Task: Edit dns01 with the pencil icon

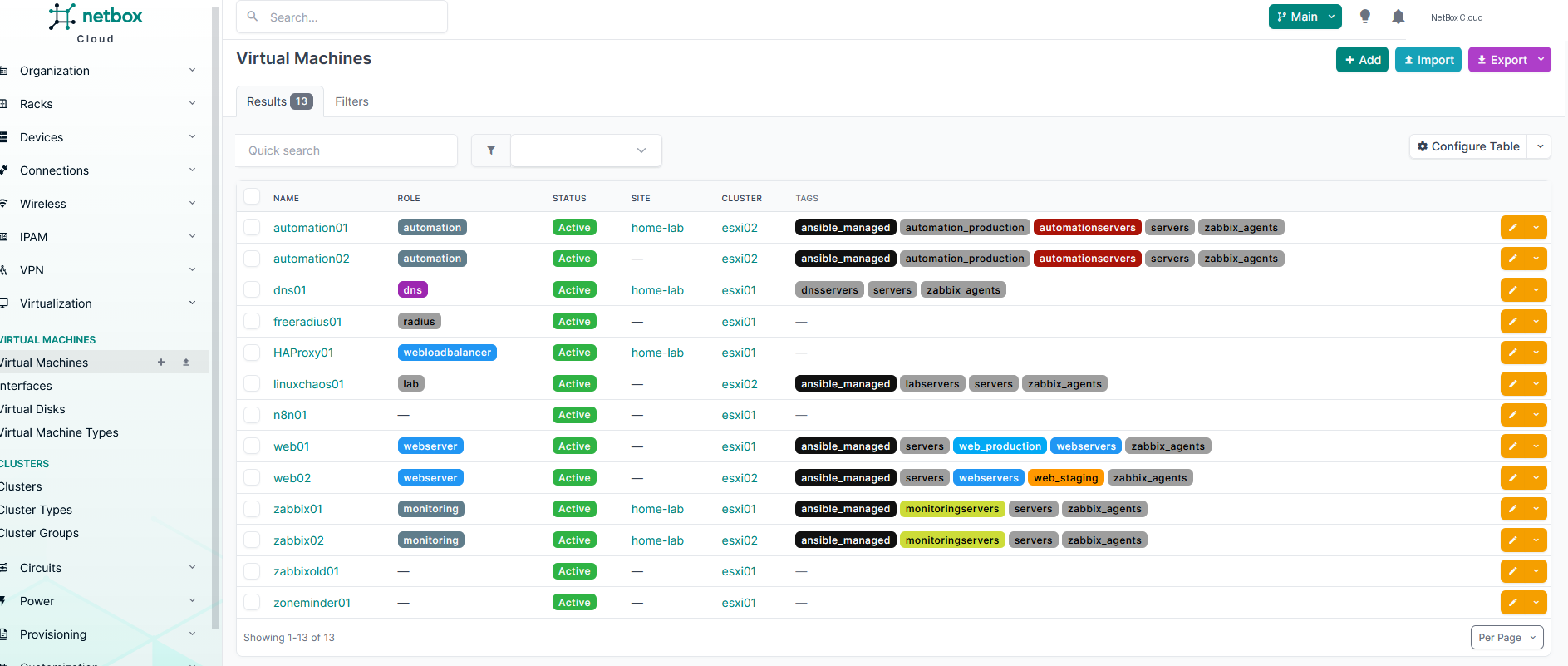Action: (1513, 290)
